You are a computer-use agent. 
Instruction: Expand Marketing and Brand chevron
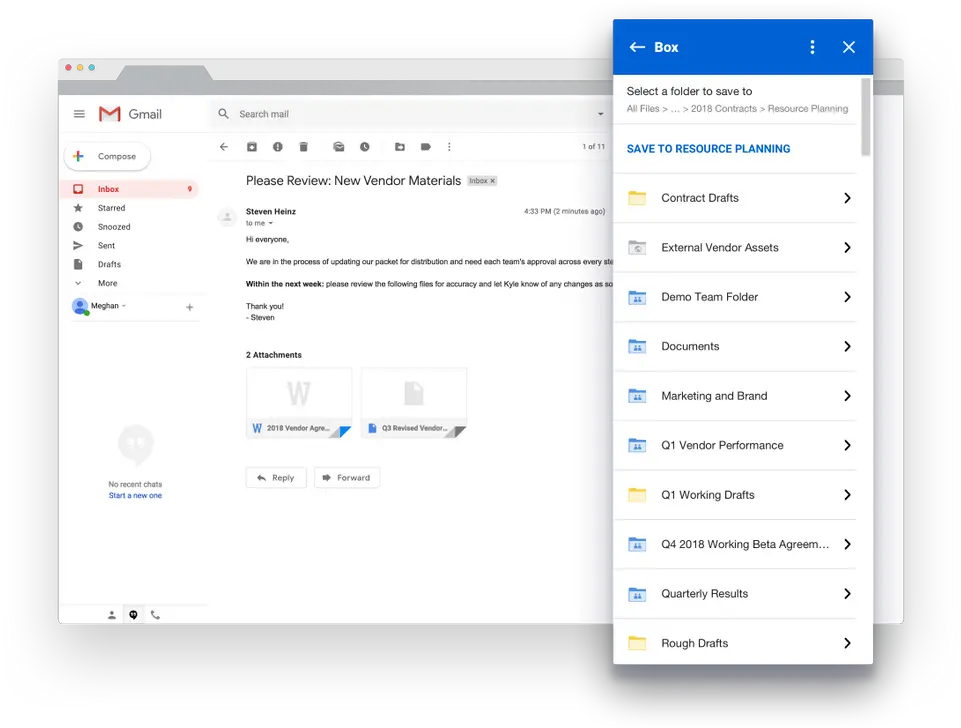tap(847, 396)
